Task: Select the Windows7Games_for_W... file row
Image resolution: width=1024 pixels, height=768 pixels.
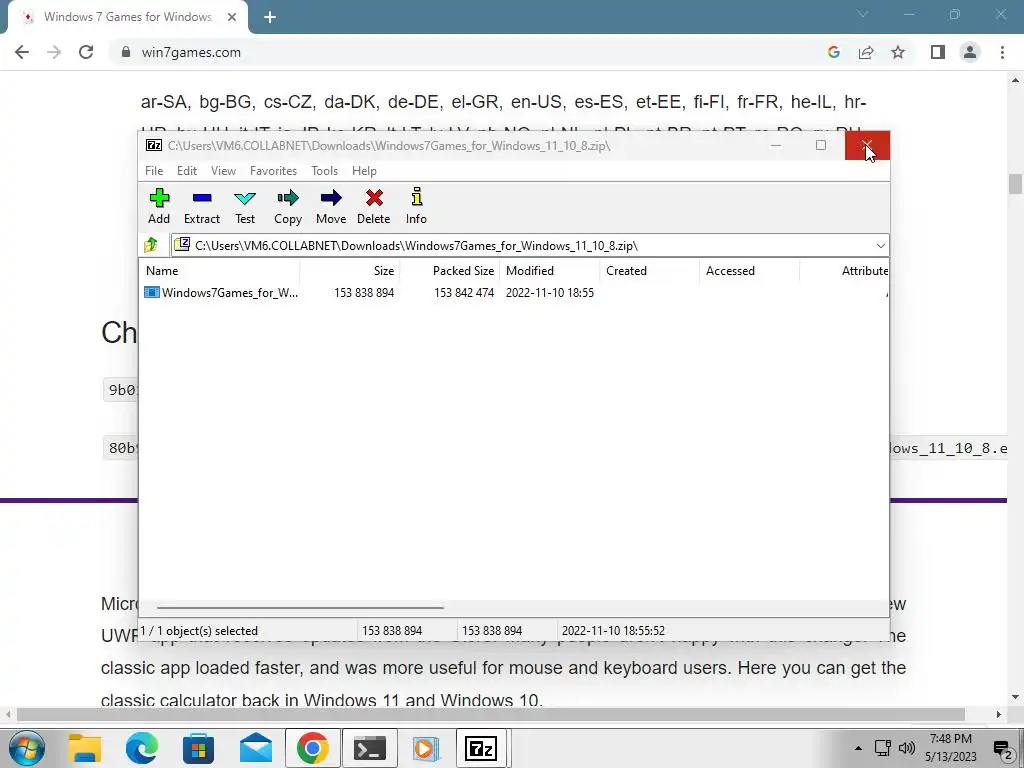Action: (513, 293)
